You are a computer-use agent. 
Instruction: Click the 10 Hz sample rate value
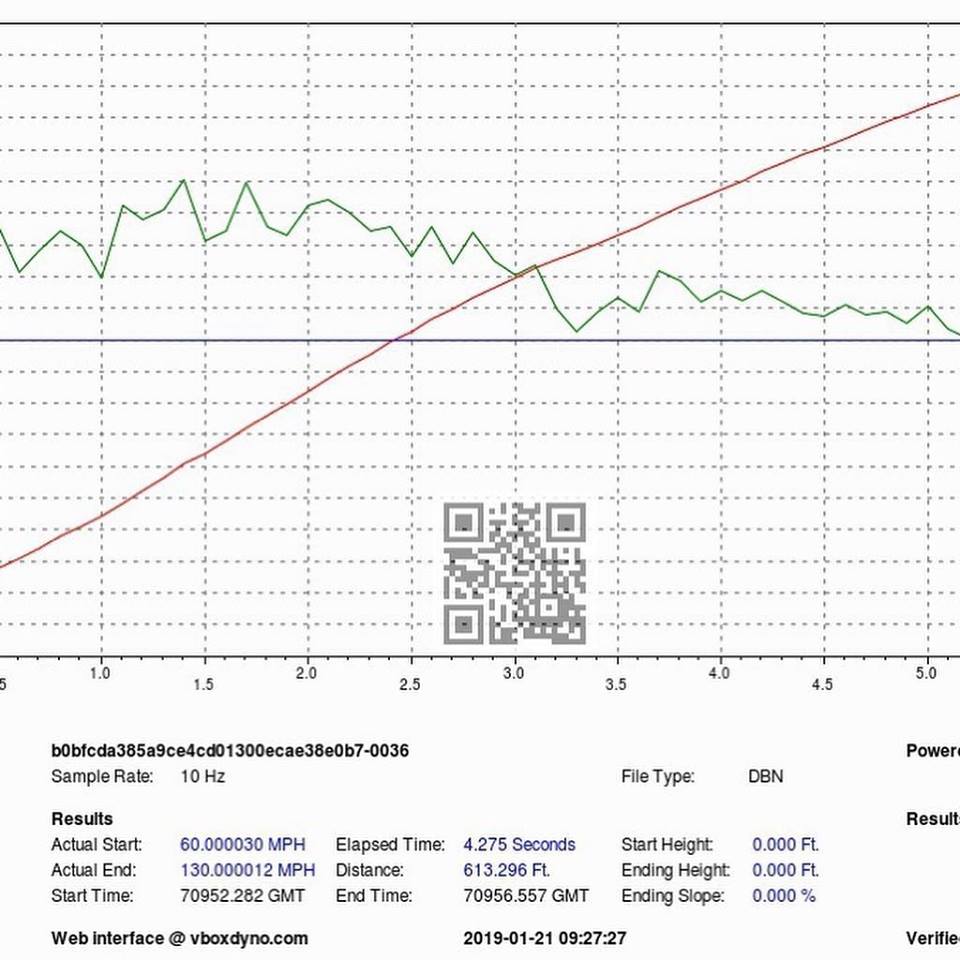(203, 776)
